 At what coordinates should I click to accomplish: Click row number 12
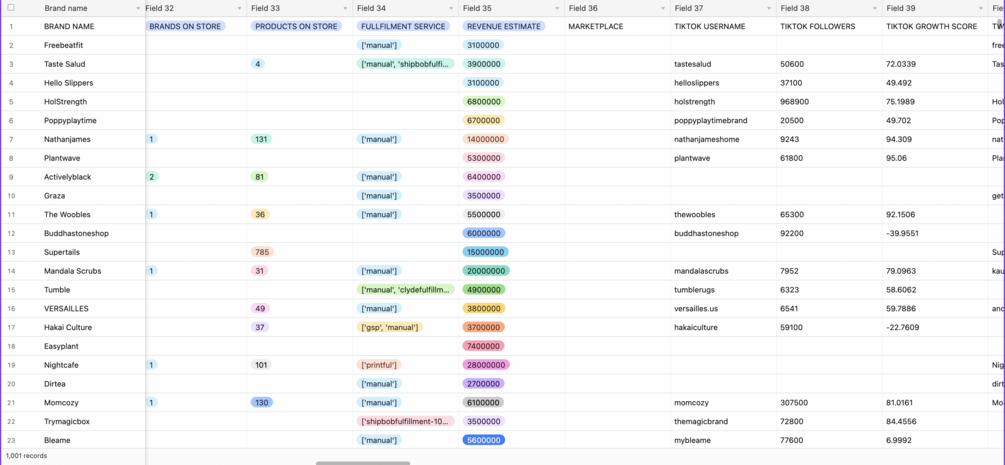click(x=11, y=233)
